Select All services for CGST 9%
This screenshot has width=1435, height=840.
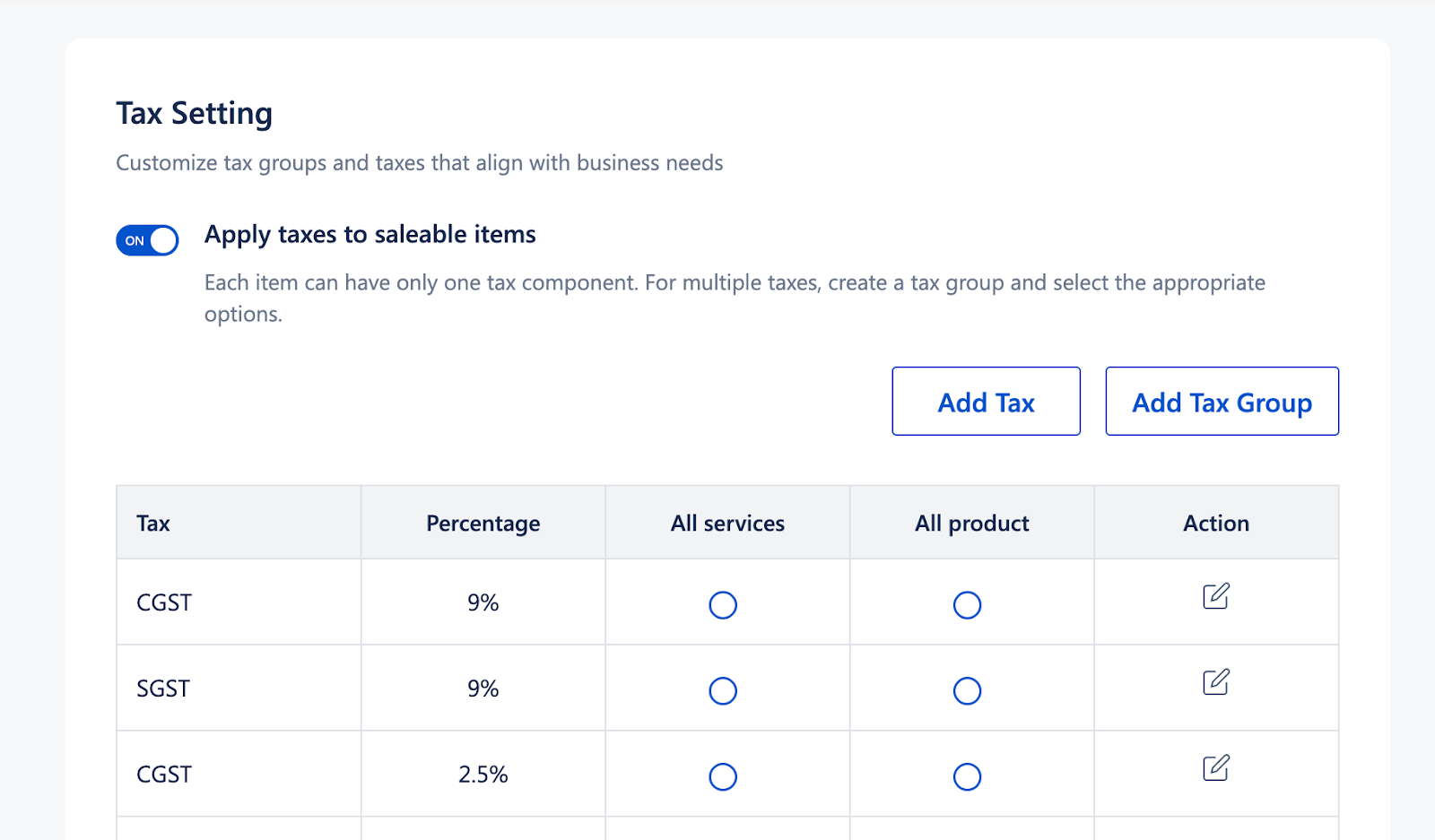coord(723,605)
